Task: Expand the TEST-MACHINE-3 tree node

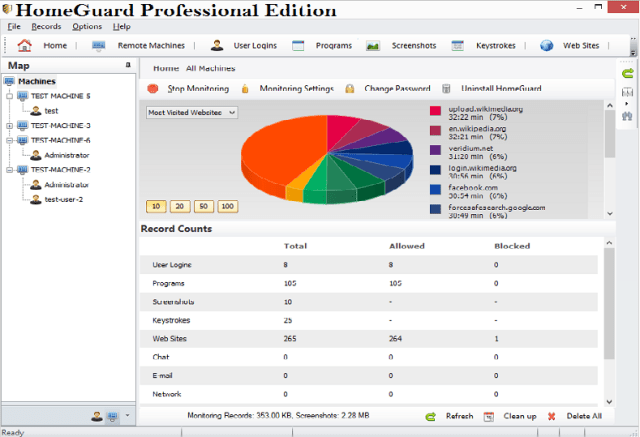Action: 9,126
